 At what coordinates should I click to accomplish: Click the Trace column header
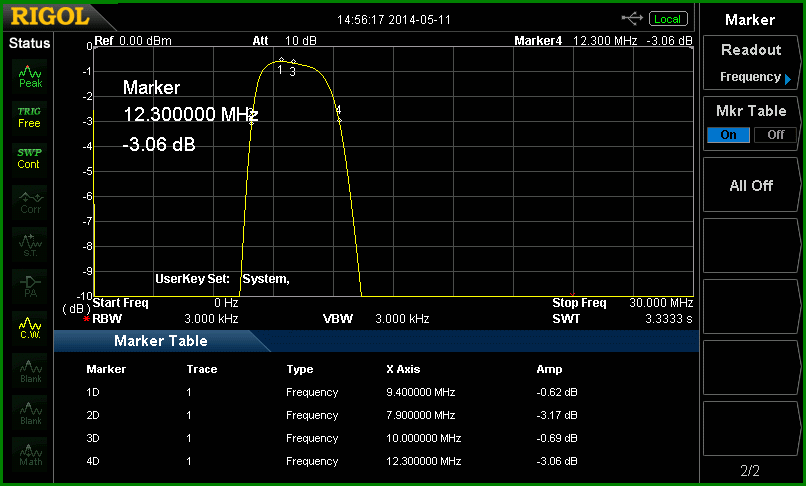[202, 369]
